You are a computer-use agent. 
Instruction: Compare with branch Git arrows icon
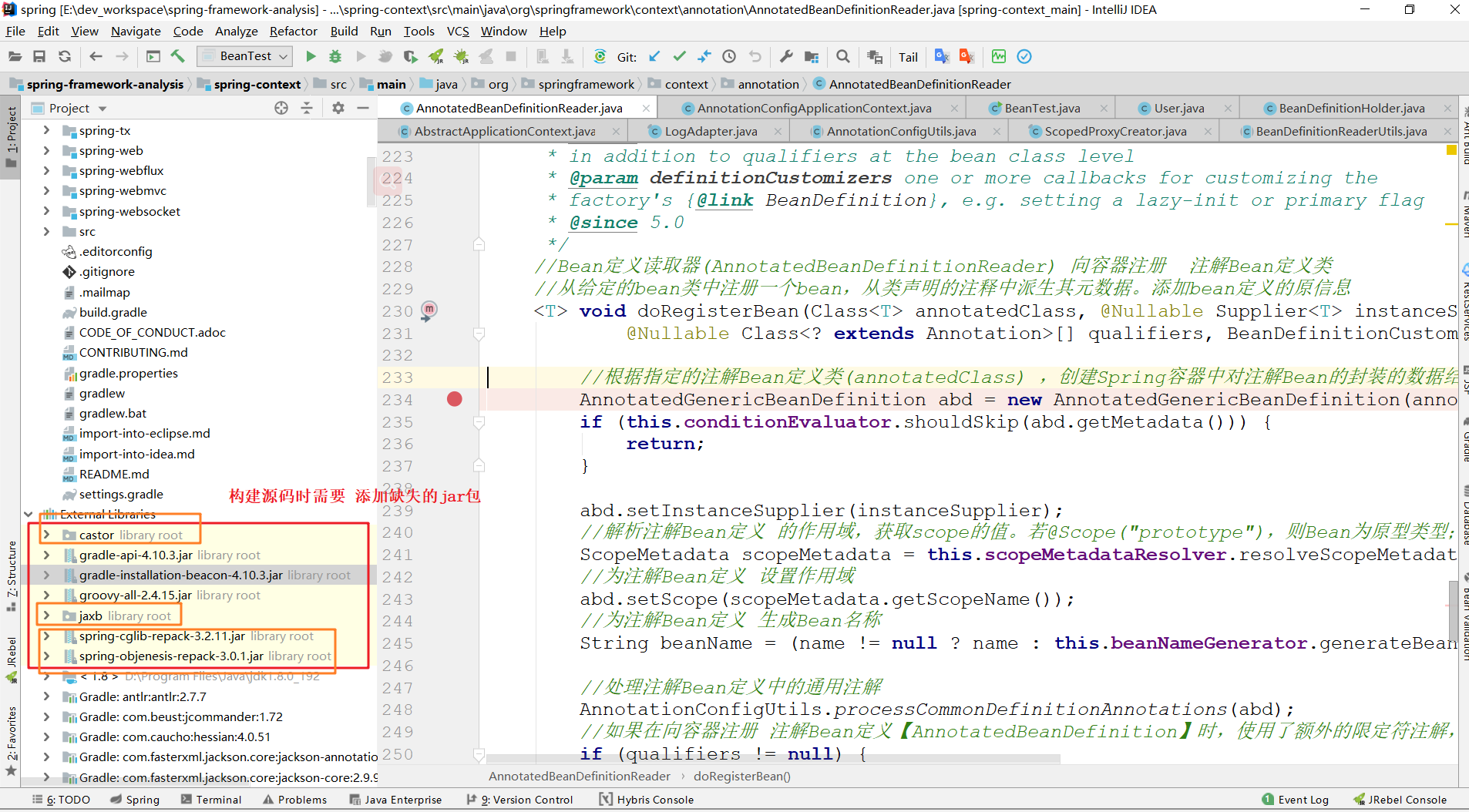(704, 56)
